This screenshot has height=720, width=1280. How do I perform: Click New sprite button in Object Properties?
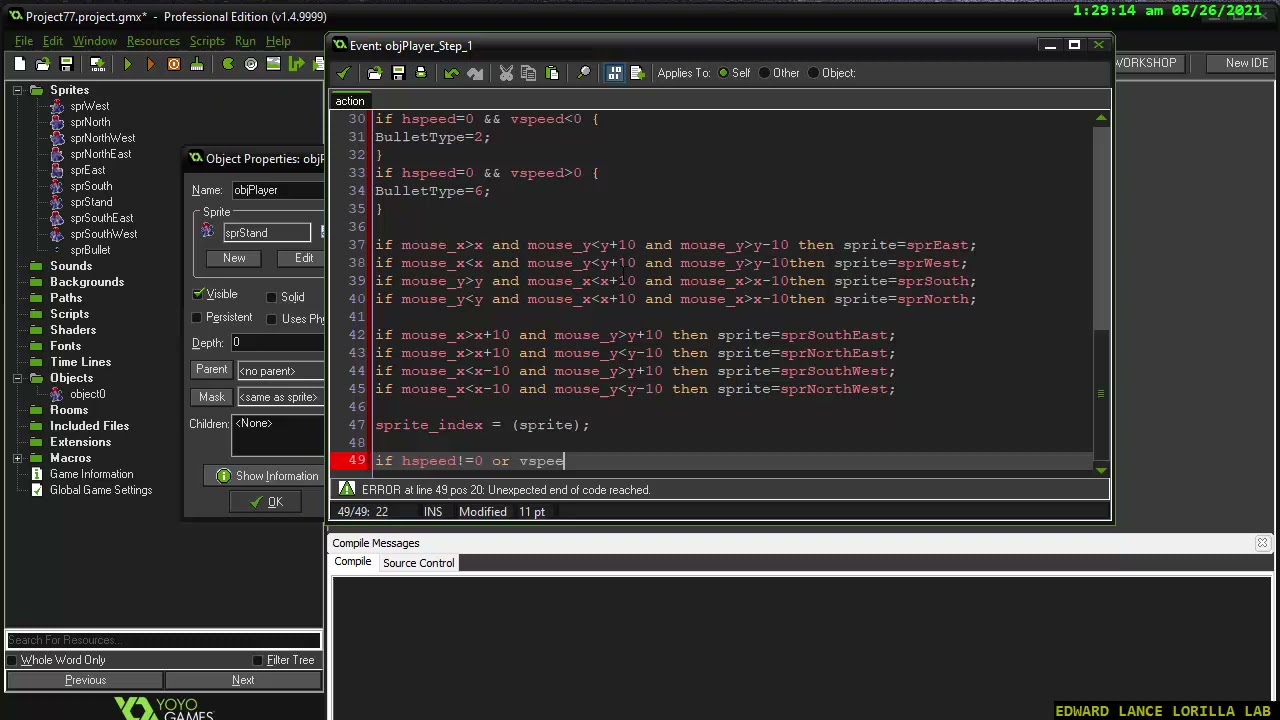coord(234,258)
